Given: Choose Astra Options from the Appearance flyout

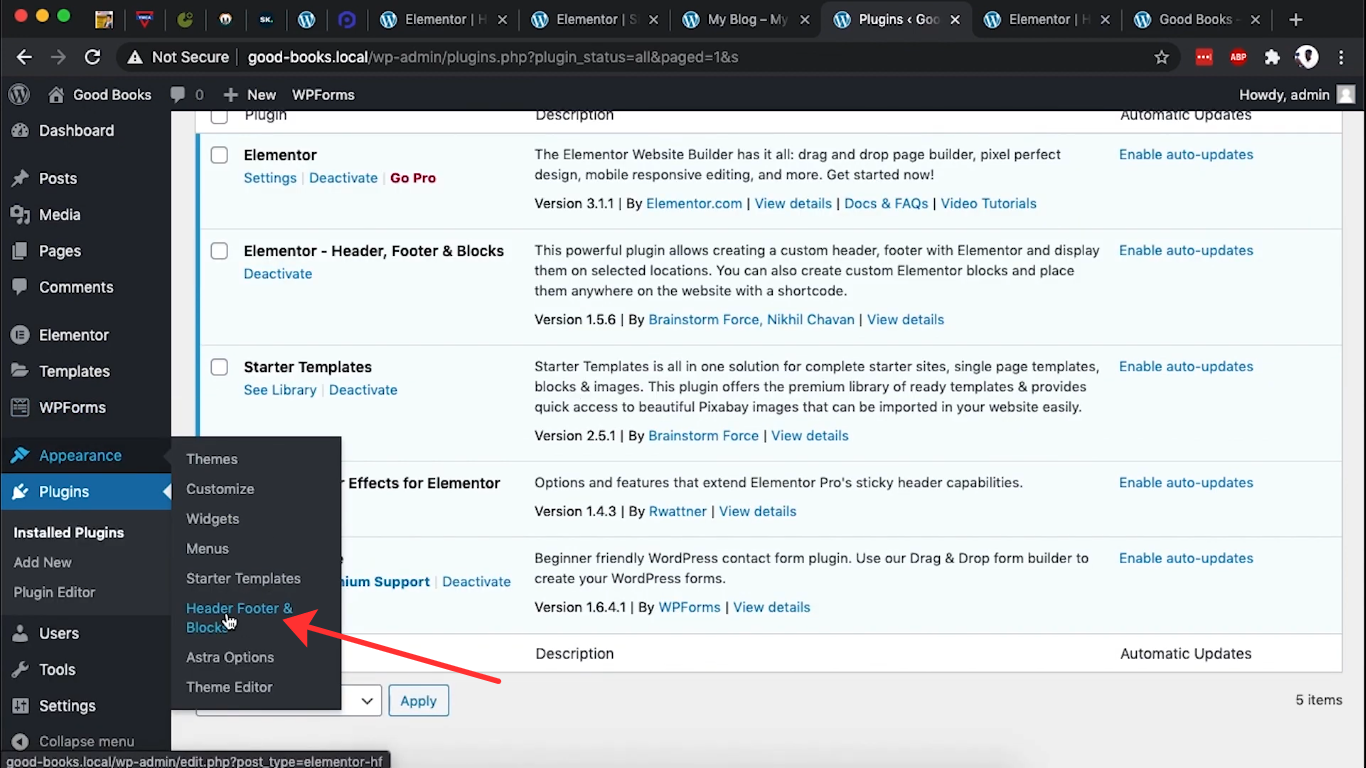Looking at the screenshot, I should tap(230, 657).
